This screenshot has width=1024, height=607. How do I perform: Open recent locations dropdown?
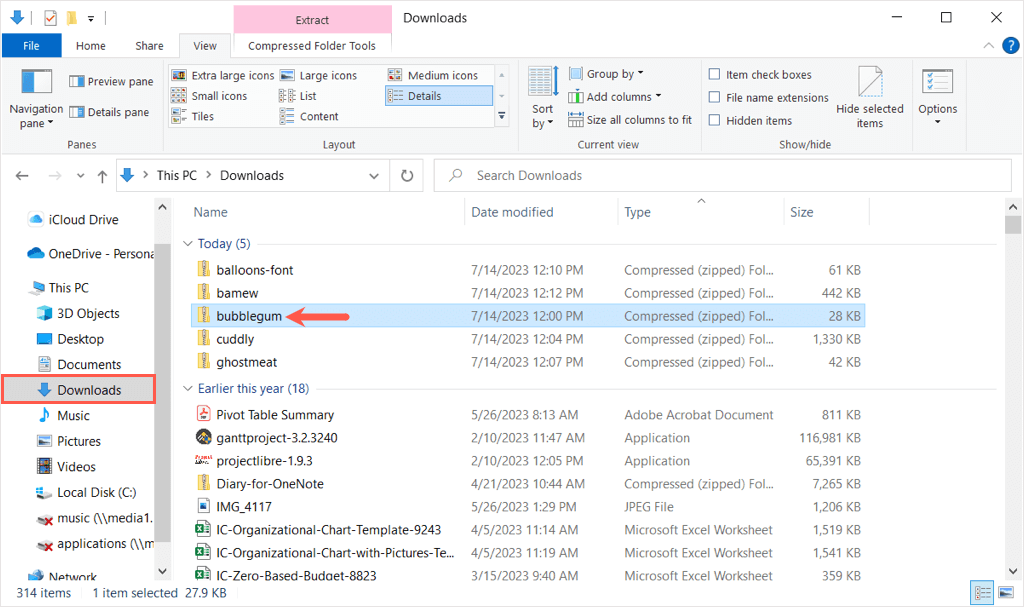pos(80,176)
